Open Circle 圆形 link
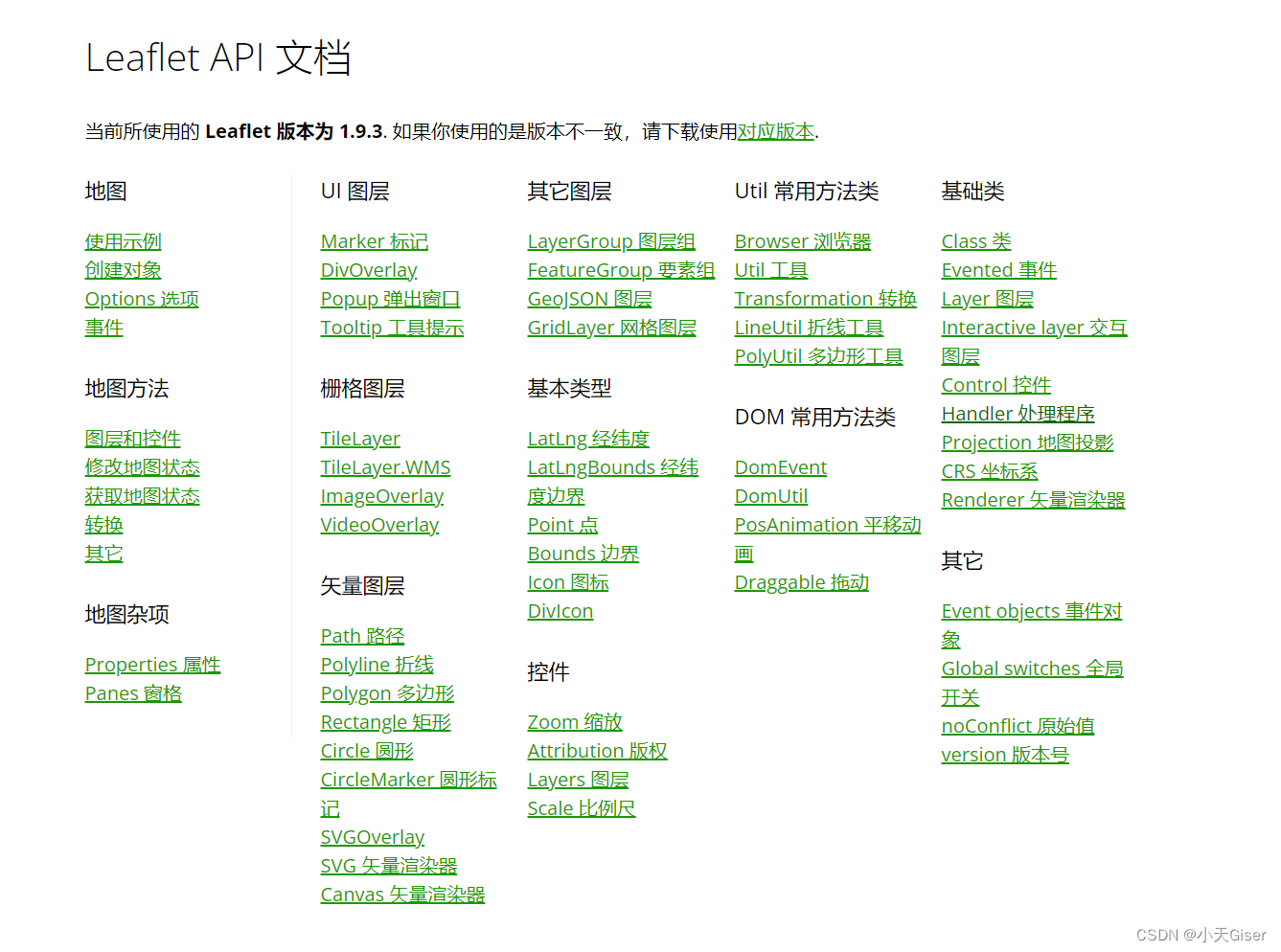Screen dimensions: 1281x952 [x=367, y=751]
